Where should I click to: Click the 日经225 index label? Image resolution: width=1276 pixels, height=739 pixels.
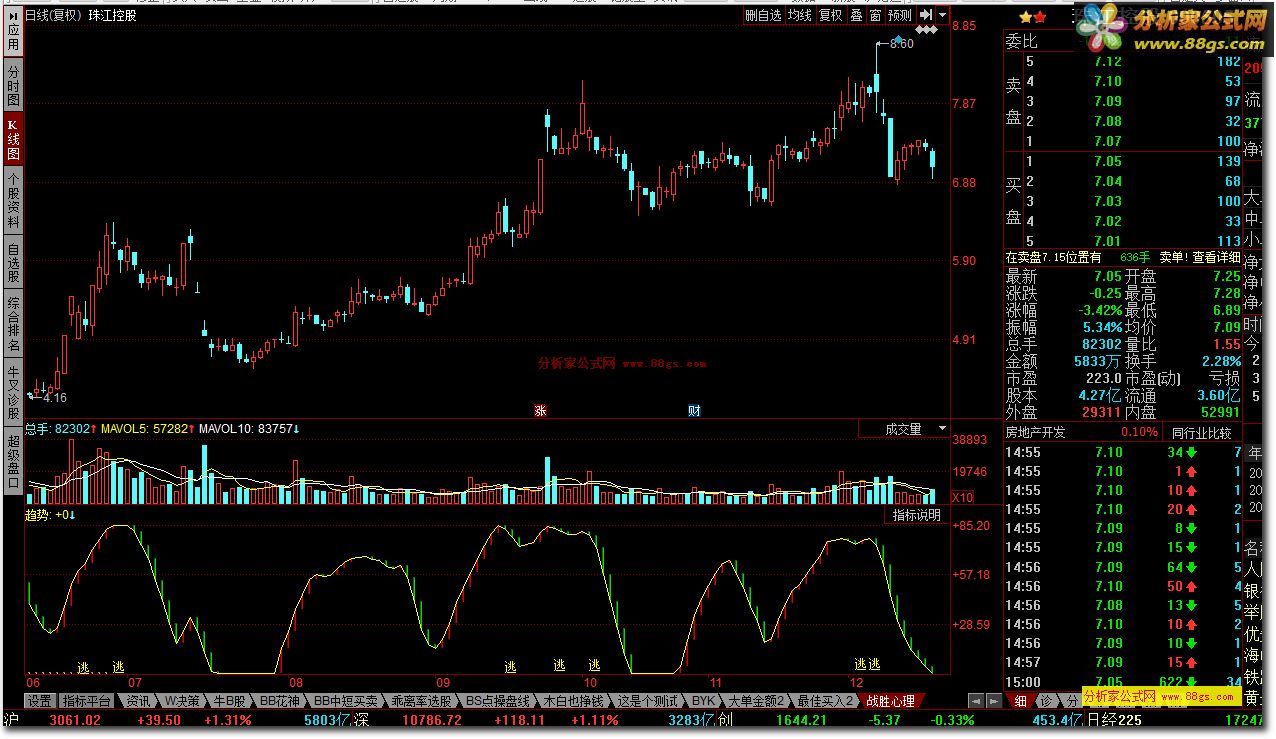(x=1114, y=720)
